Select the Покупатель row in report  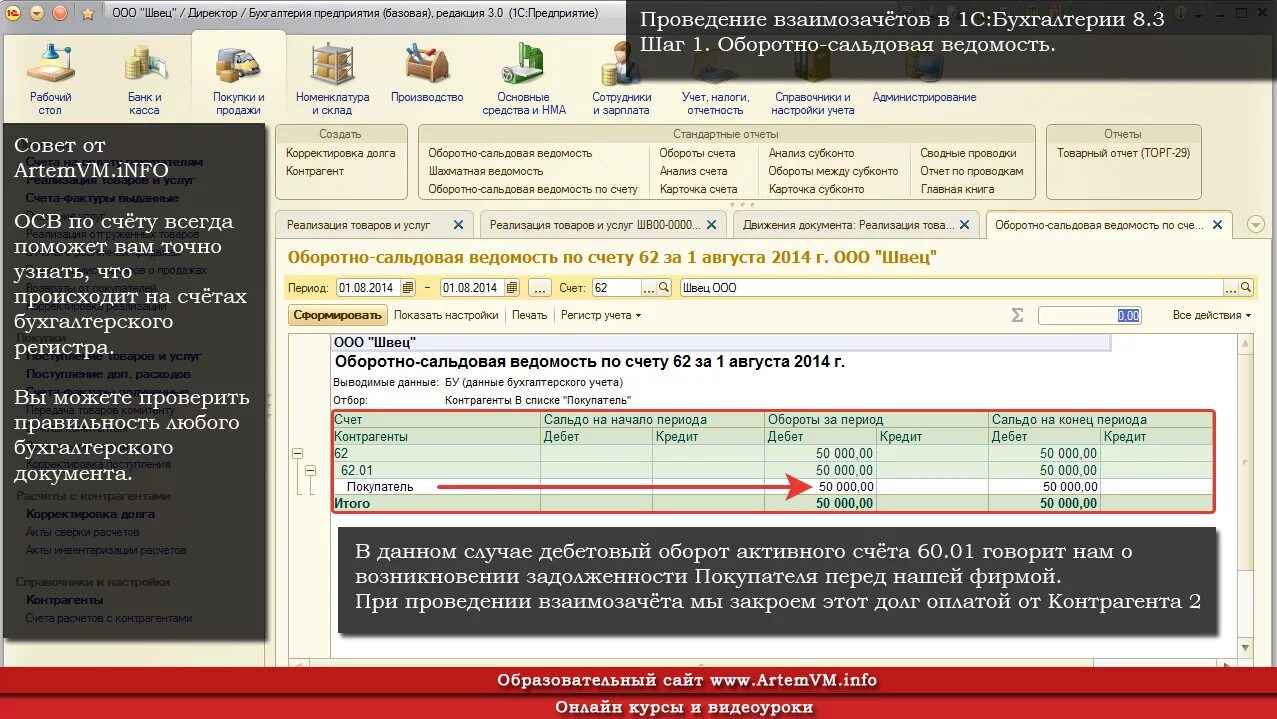(772, 487)
